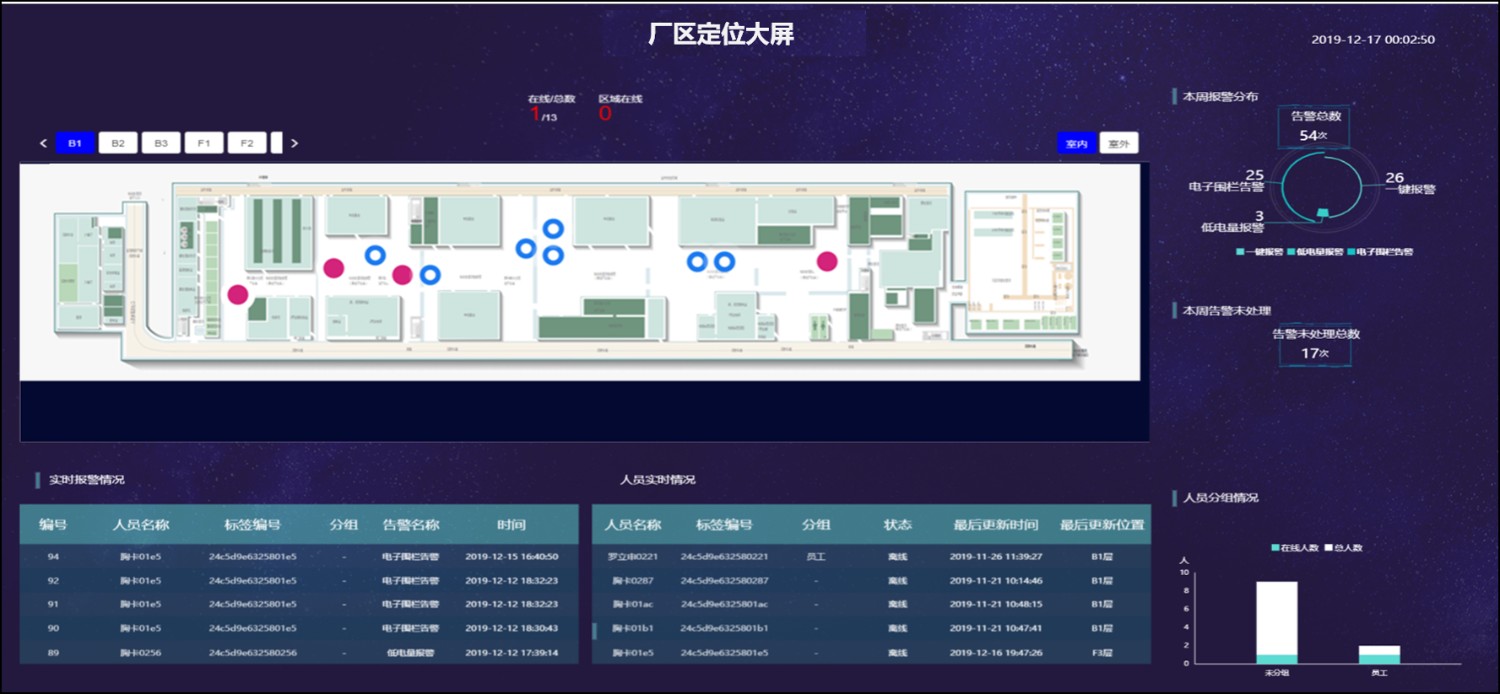Switch to the 室外 outdoor view
This screenshot has width=1500, height=694.
(x=1118, y=144)
